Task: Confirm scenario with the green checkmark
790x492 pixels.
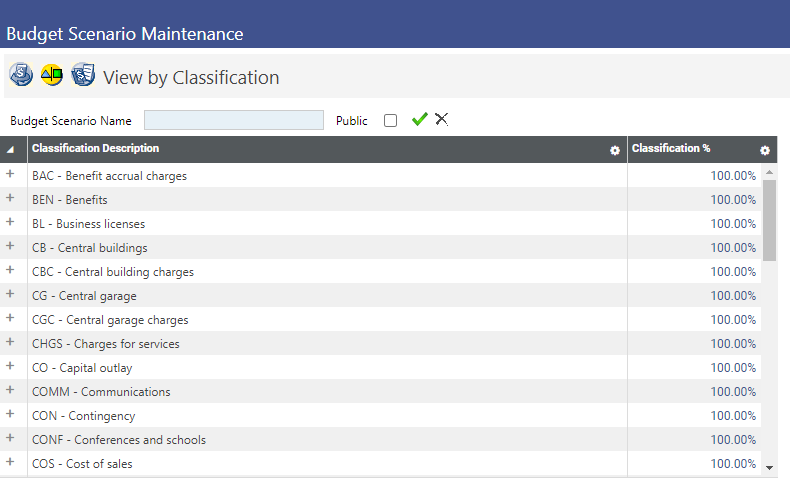Action: (419, 120)
